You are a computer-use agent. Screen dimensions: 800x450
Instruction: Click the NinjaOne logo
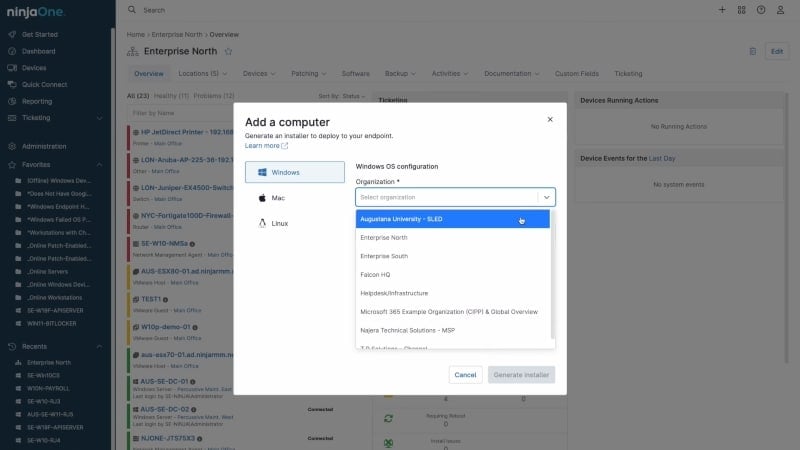point(36,12)
